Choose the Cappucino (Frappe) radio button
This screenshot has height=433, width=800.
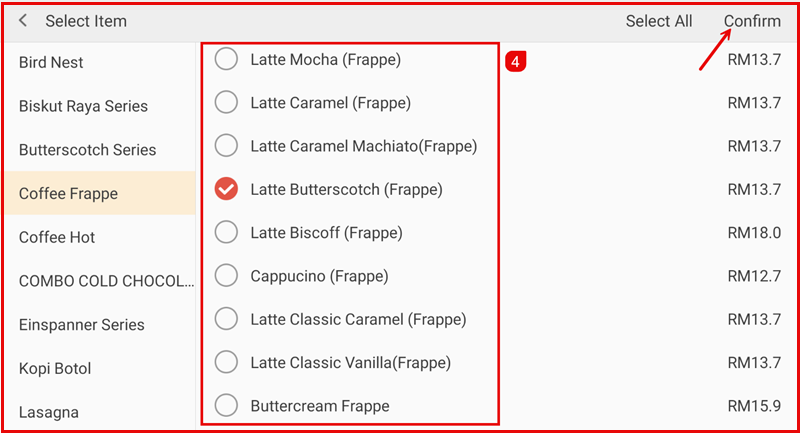(x=227, y=275)
